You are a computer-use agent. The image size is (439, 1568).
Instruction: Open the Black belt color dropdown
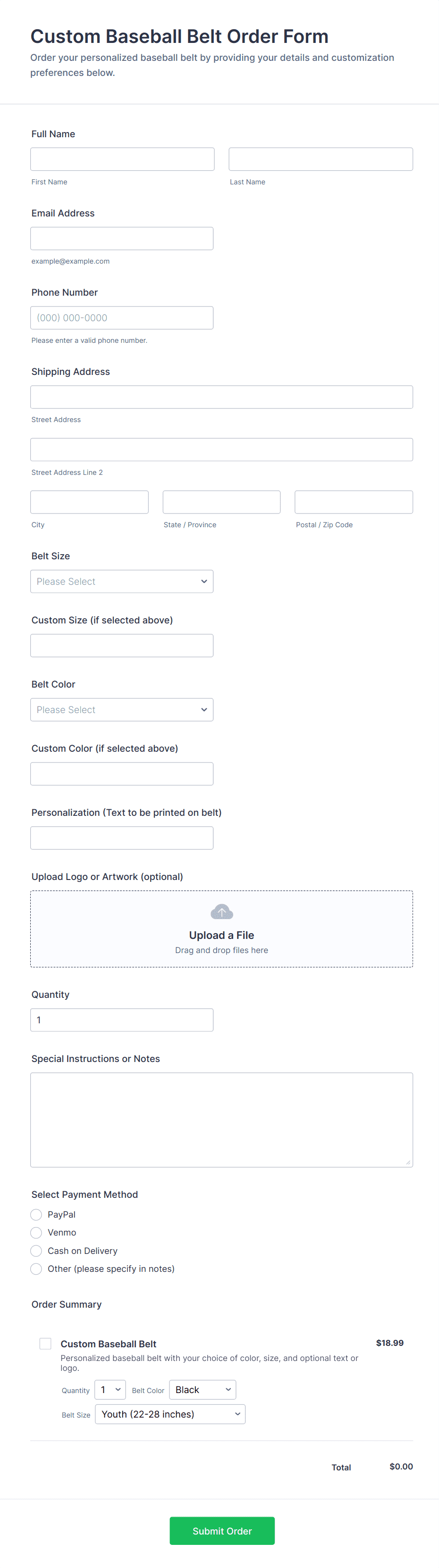pyautogui.click(x=202, y=1390)
